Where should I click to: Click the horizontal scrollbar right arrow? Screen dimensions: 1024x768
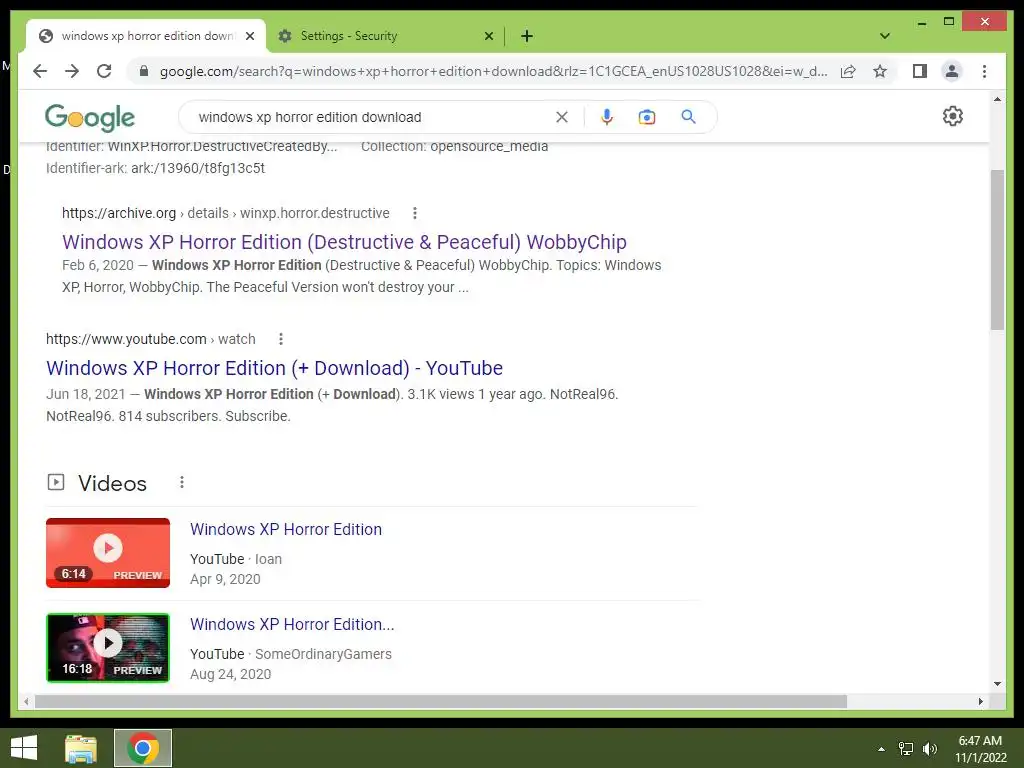pyautogui.click(x=981, y=701)
